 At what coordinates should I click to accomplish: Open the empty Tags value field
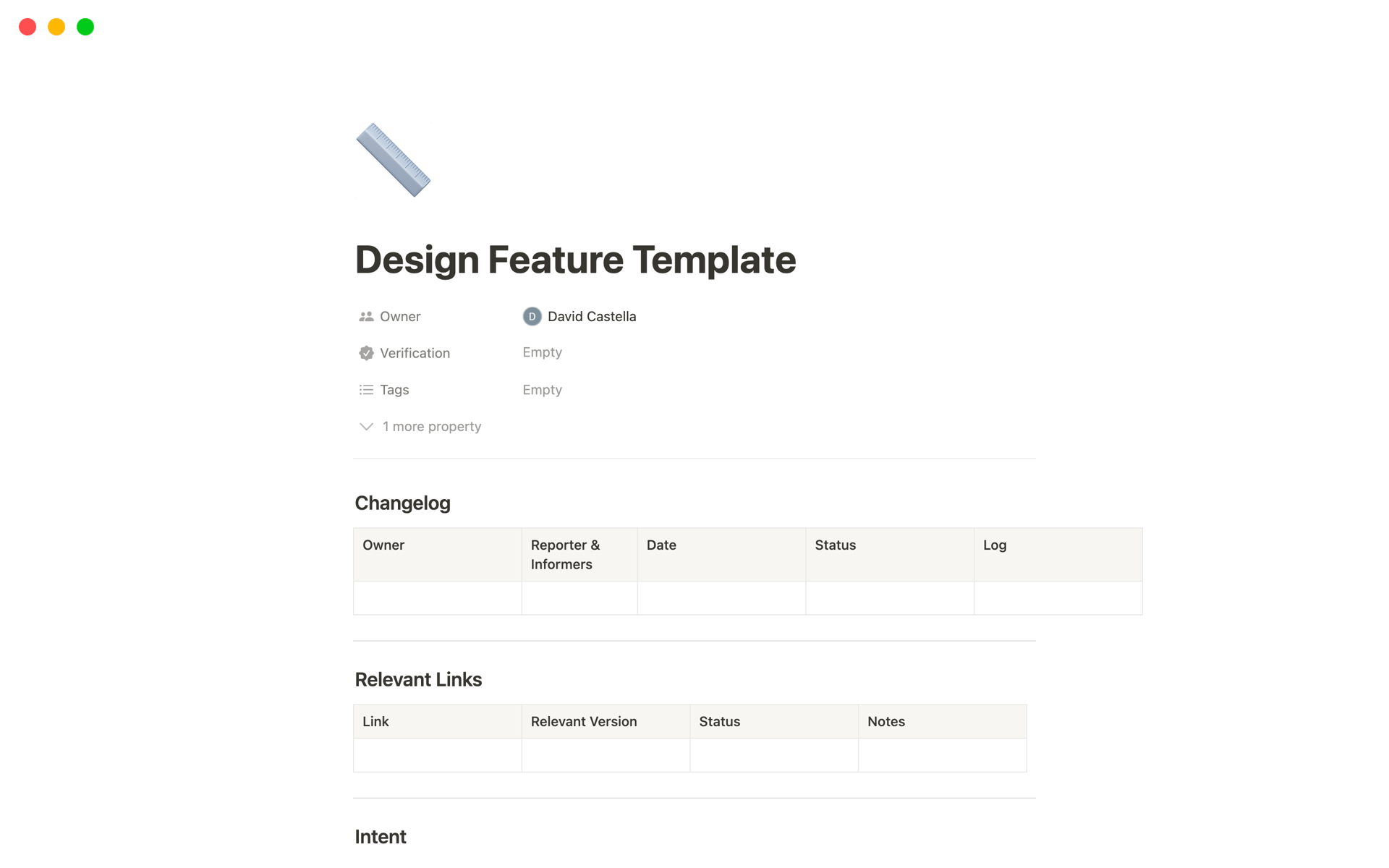pos(542,390)
